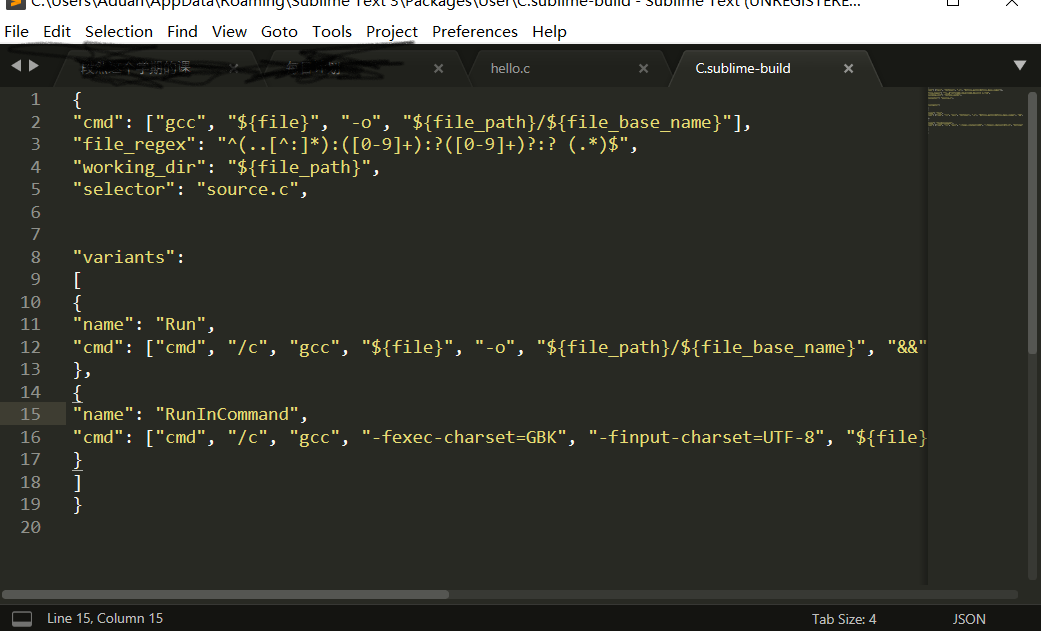Click the "Run" name value

[x=181, y=324]
